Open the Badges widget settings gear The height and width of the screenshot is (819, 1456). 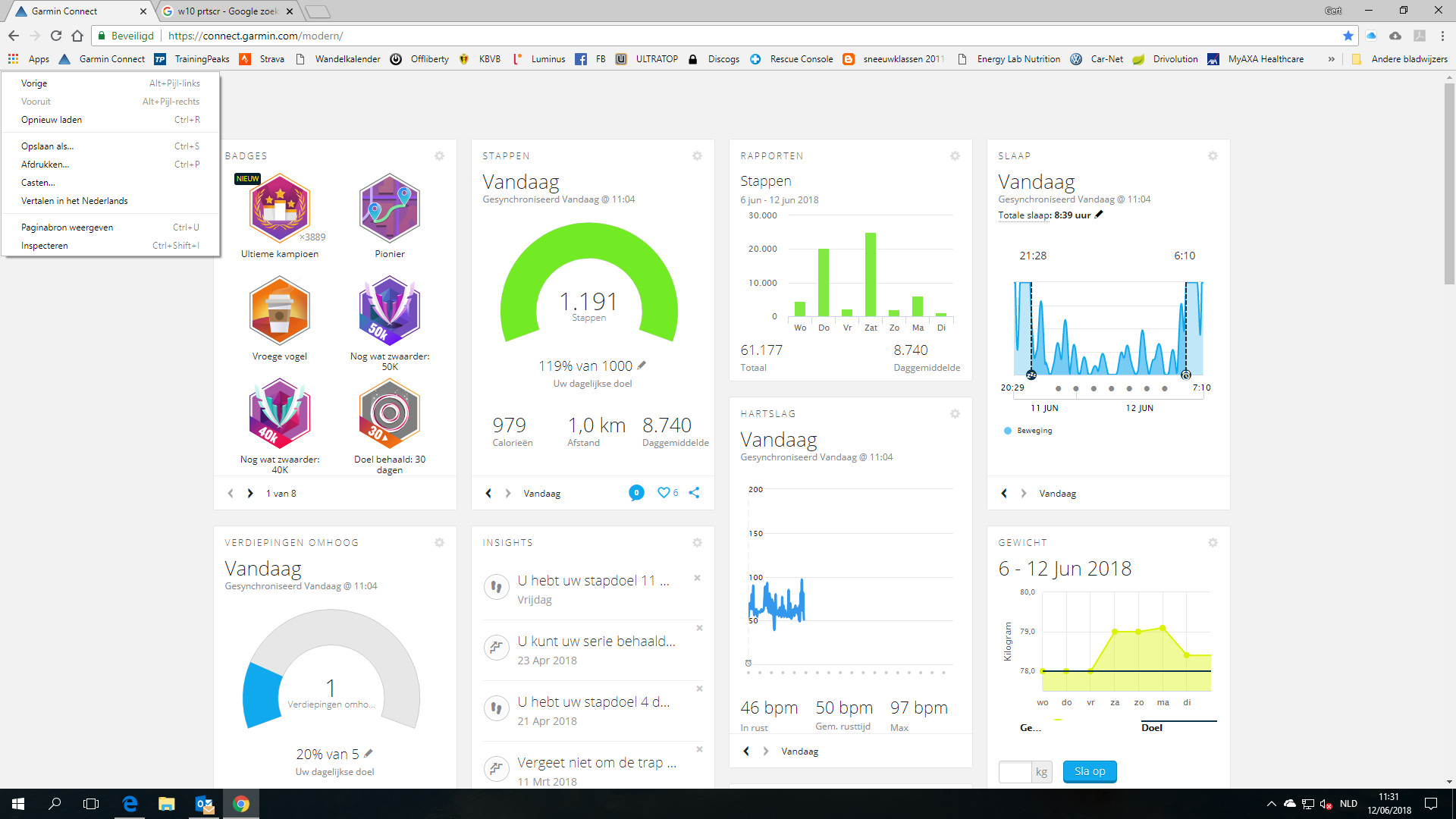[x=439, y=156]
